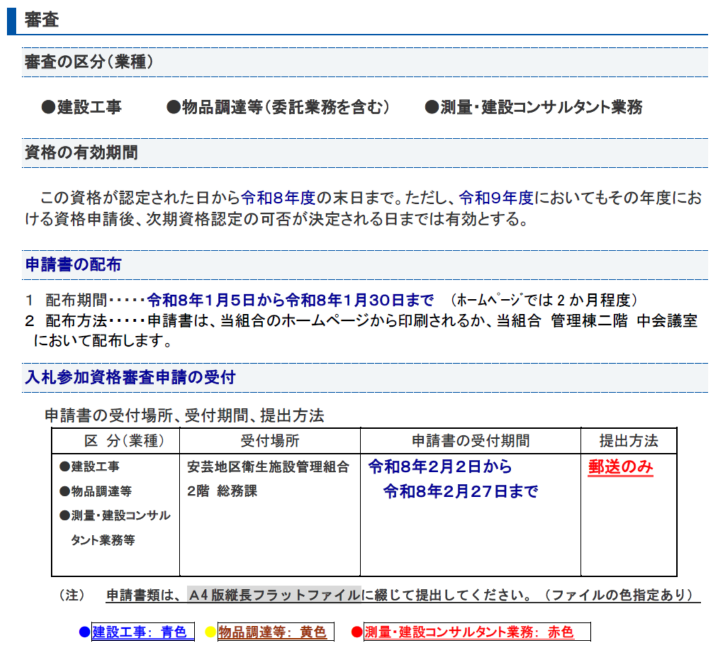Select the 資格の有効期間 section heading

tap(80, 152)
